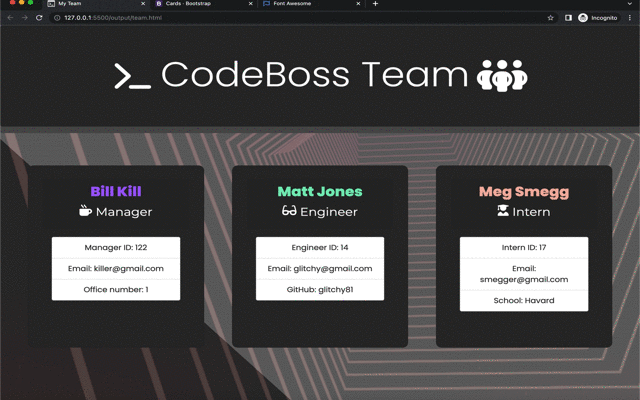The width and height of the screenshot is (640, 400).
Task: Click the name Bill Kill
Action: click(x=116, y=191)
